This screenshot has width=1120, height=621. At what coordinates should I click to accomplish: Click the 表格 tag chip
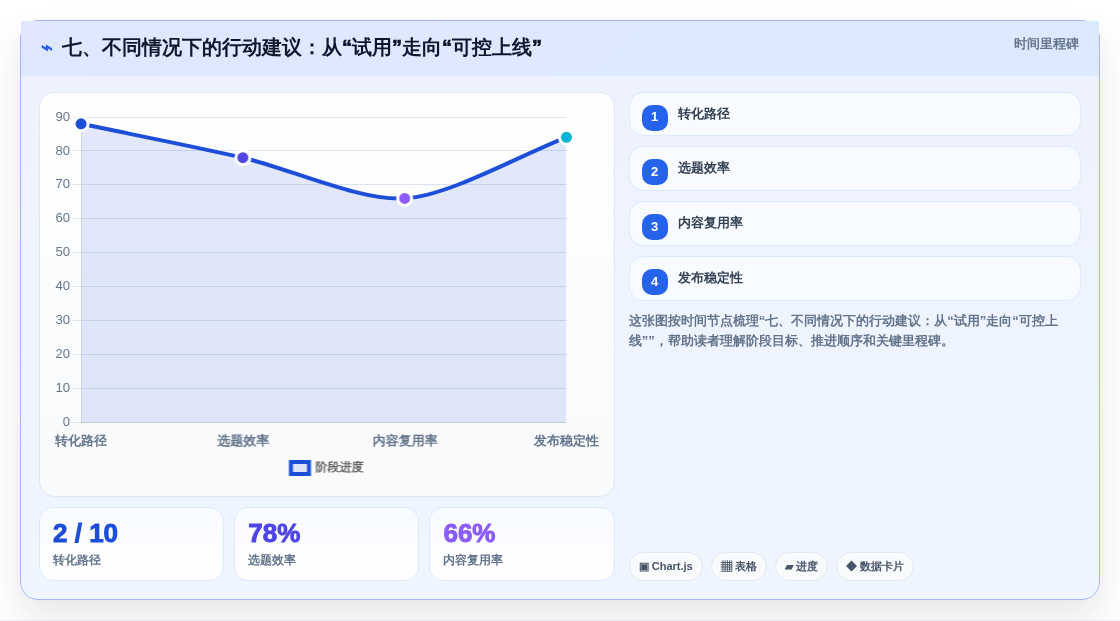point(739,567)
